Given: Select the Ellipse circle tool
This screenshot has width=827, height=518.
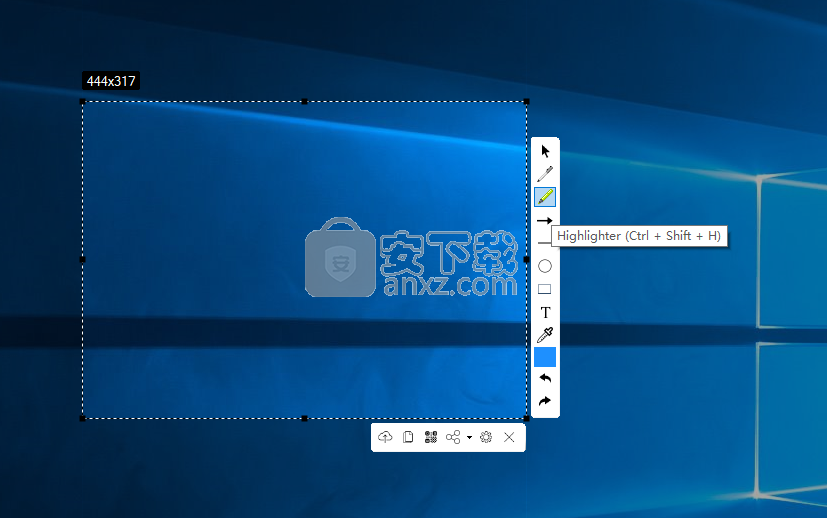Looking at the screenshot, I should tap(545, 266).
